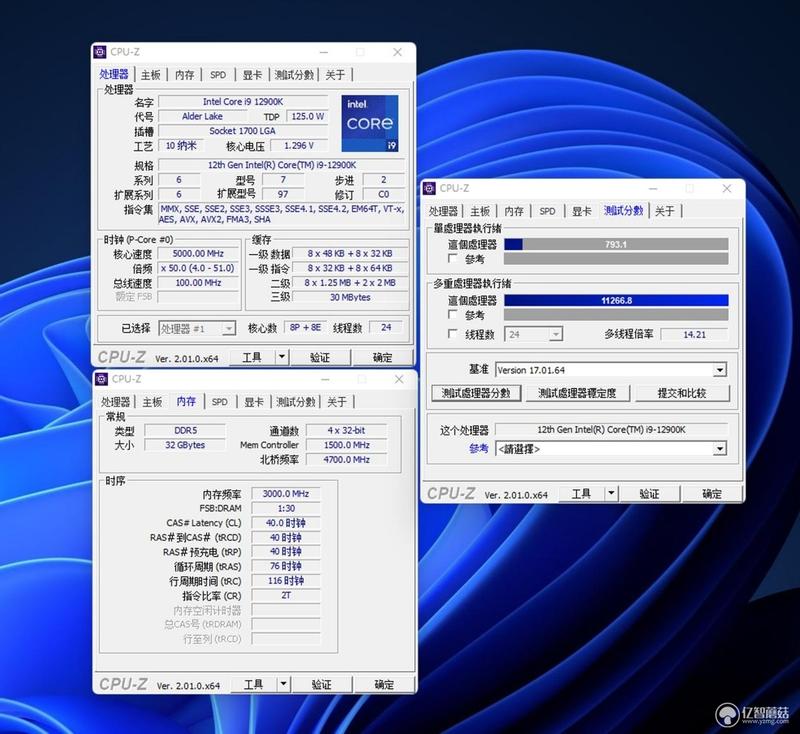Image resolution: width=800 pixels, height=734 pixels.
Task: Enable the 线程数 checkbox in benchmark window
Action: [x=452, y=334]
